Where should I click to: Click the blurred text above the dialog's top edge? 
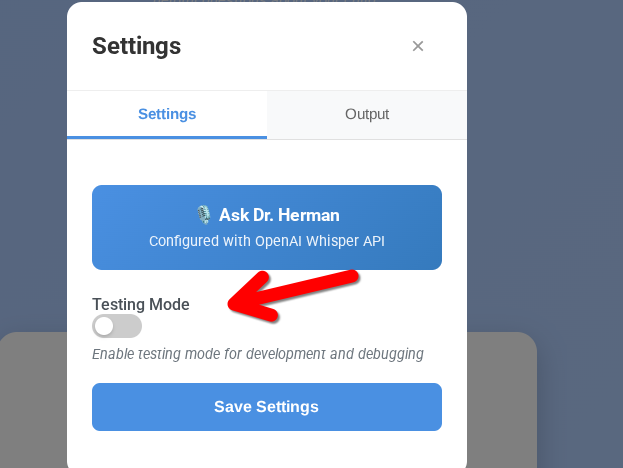click(264, 1)
